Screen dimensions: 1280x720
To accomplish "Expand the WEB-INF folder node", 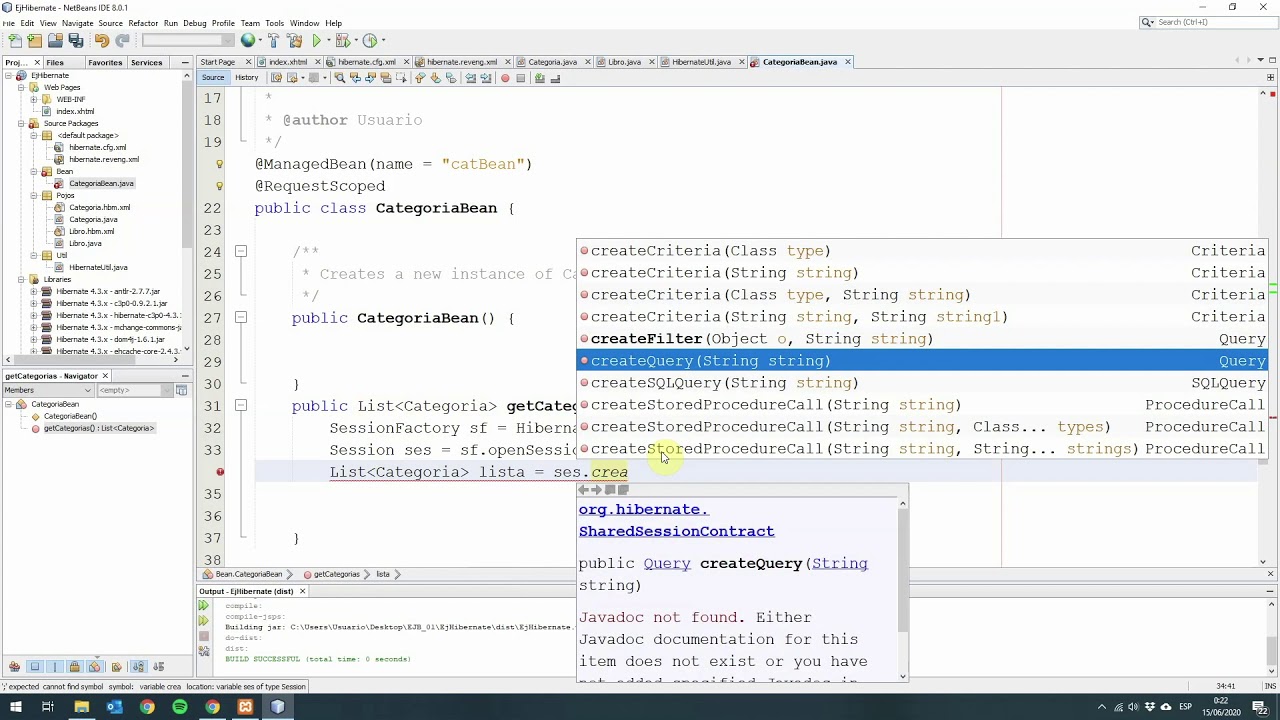I will click(34, 100).
